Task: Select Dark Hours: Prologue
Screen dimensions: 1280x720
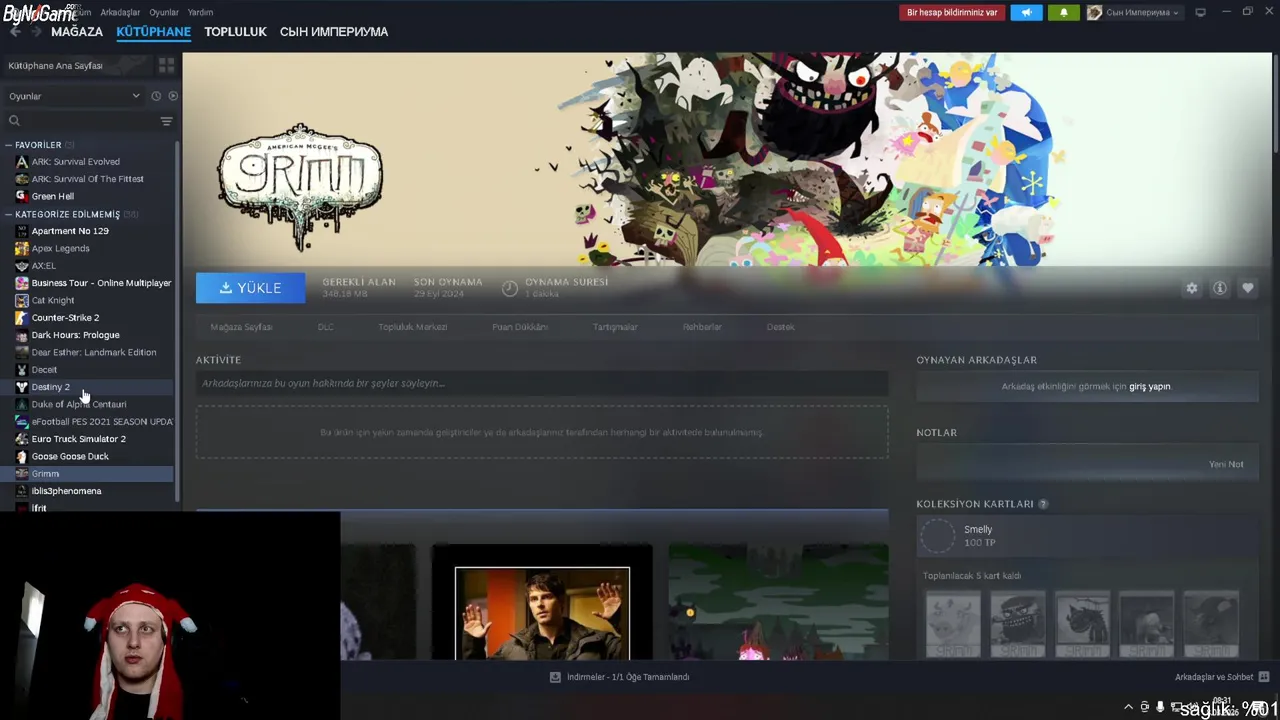Action: [x=75, y=335]
